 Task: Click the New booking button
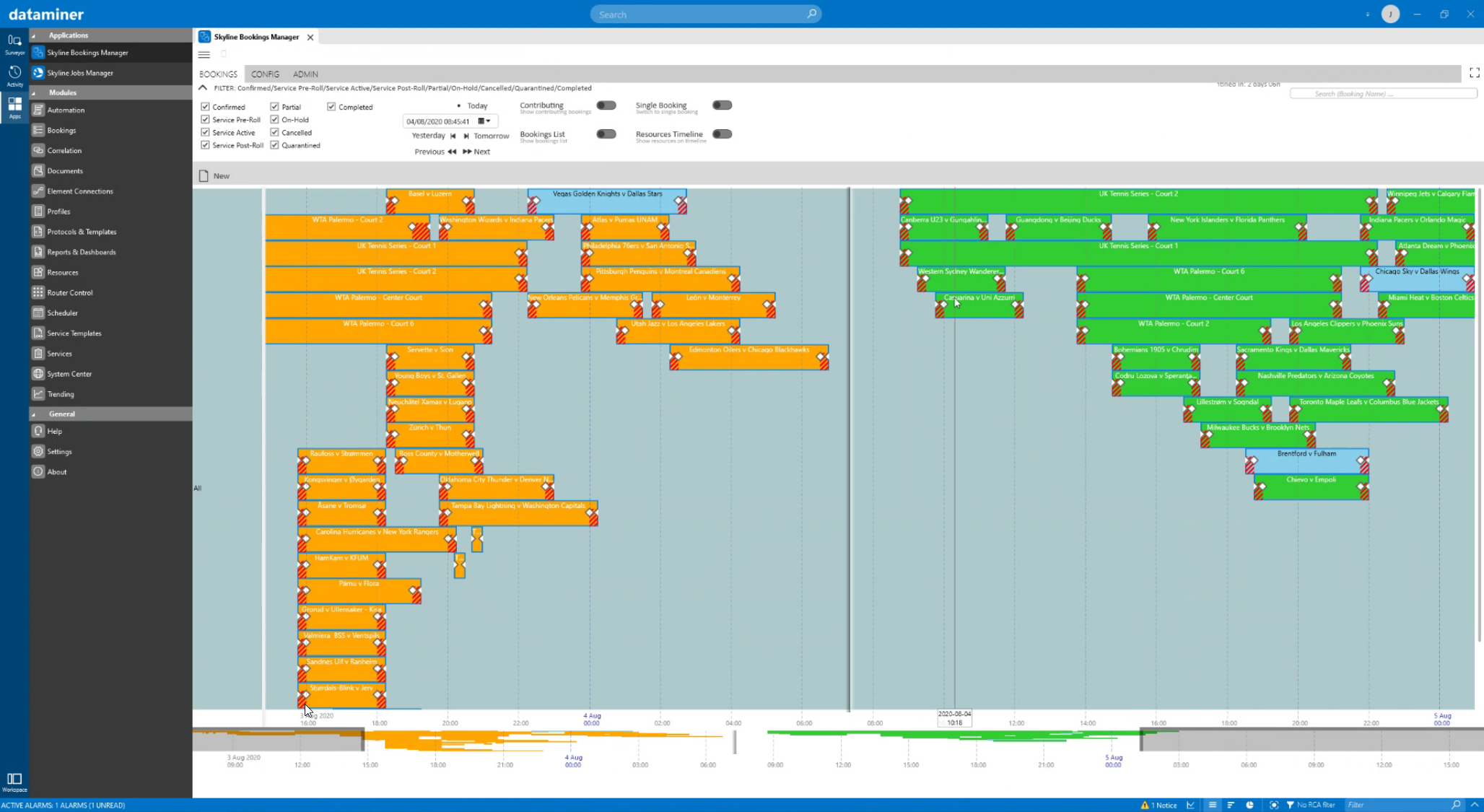pos(214,176)
